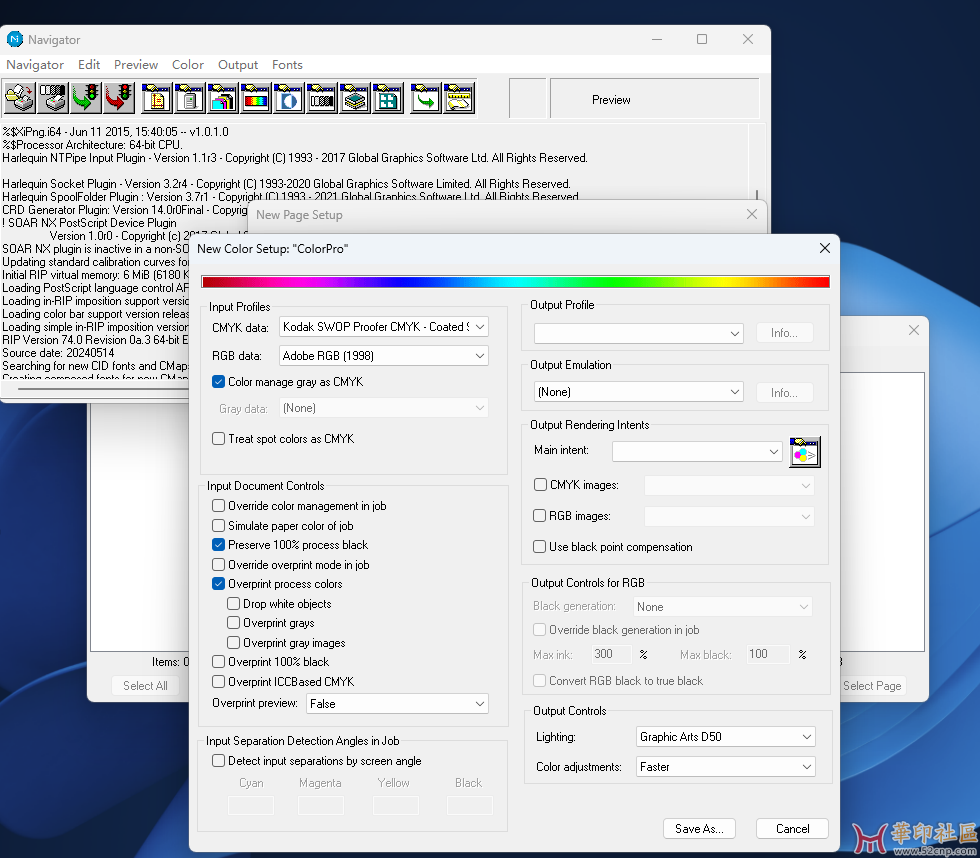The height and width of the screenshot is (858, 980).
Task: Check Use black point compensation
Action: [539, 547]
